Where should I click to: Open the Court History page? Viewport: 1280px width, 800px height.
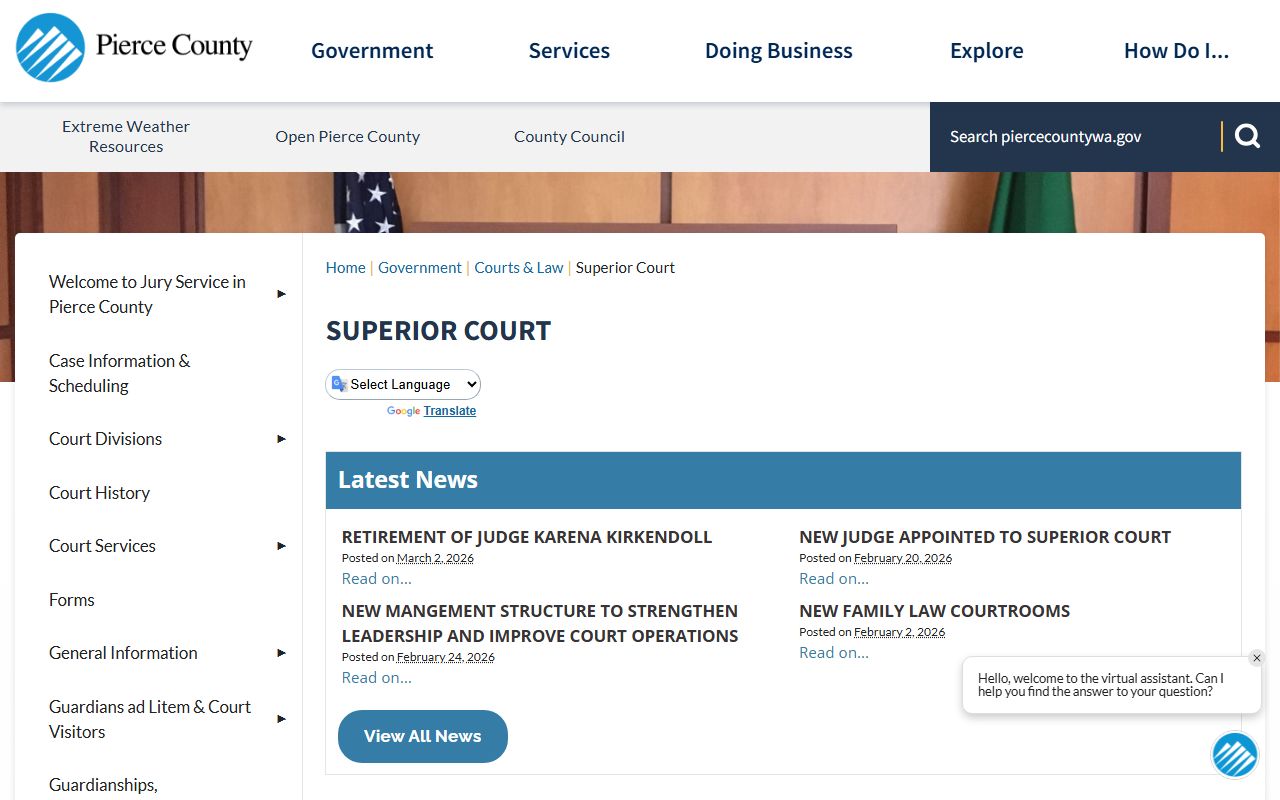click(99, 493)
